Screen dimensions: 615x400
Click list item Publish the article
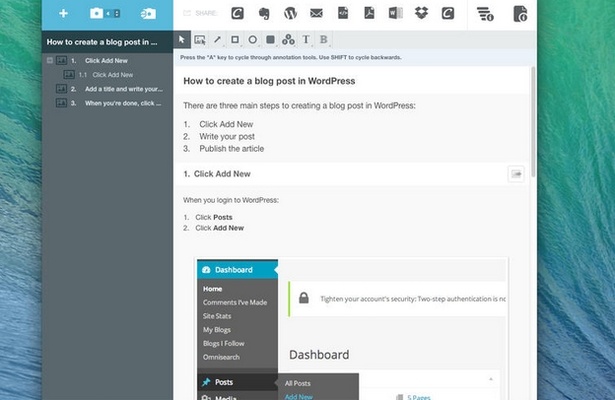(x=231, y=149)
